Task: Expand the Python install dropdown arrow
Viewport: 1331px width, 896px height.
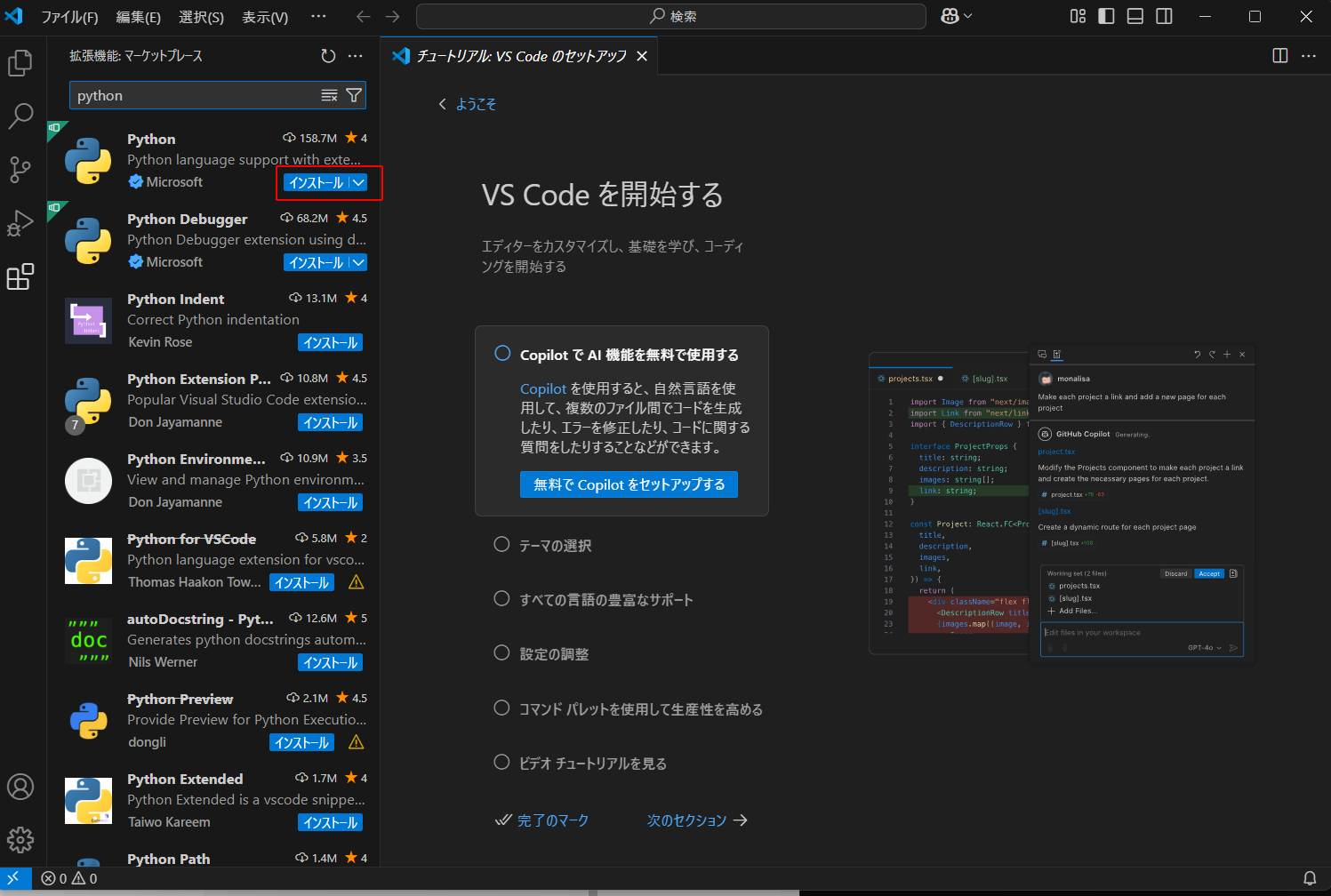Action: pyautogui.click(x=358, y=182)
